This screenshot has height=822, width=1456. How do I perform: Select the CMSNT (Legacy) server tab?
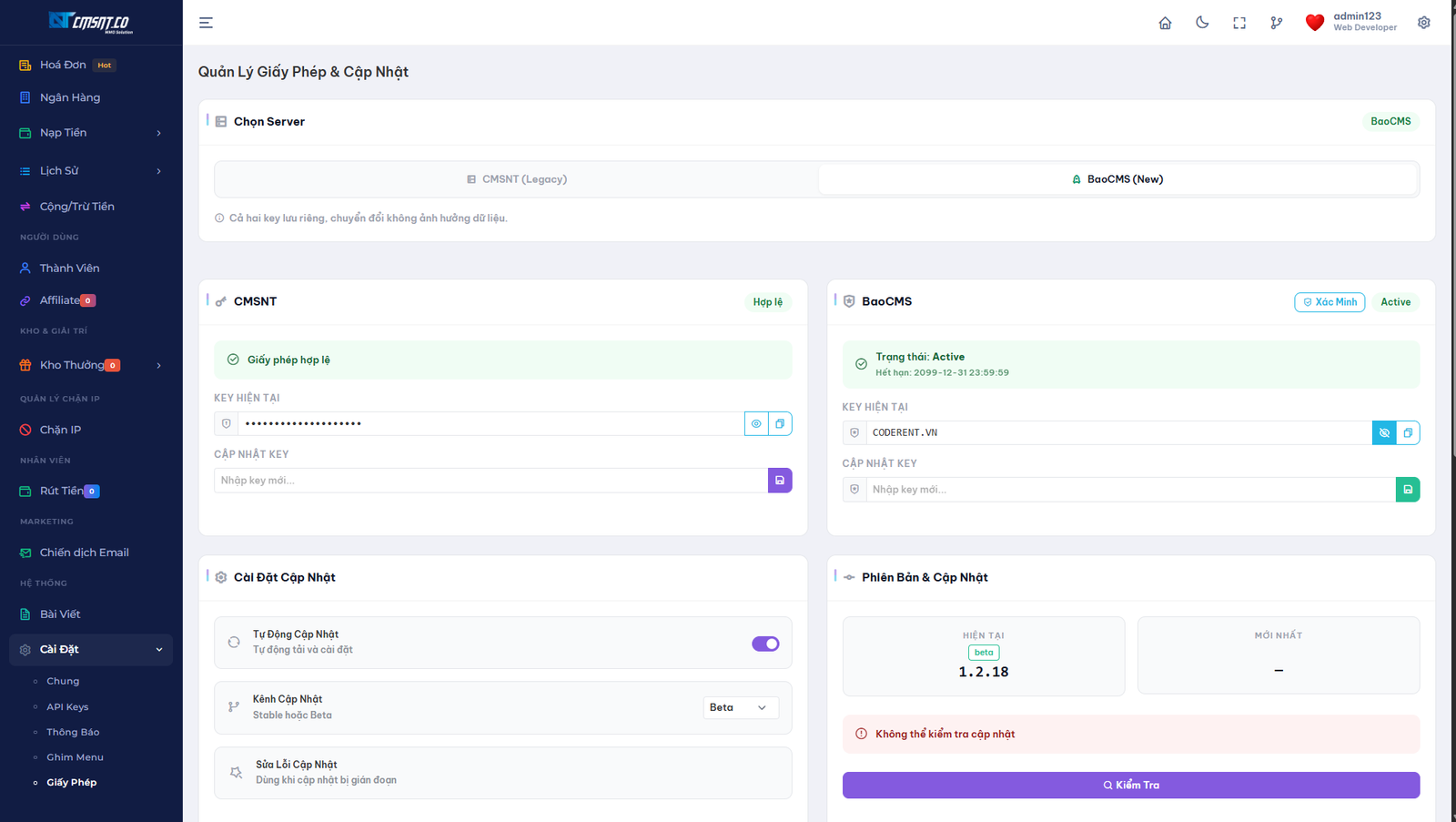tap(517, 179)
